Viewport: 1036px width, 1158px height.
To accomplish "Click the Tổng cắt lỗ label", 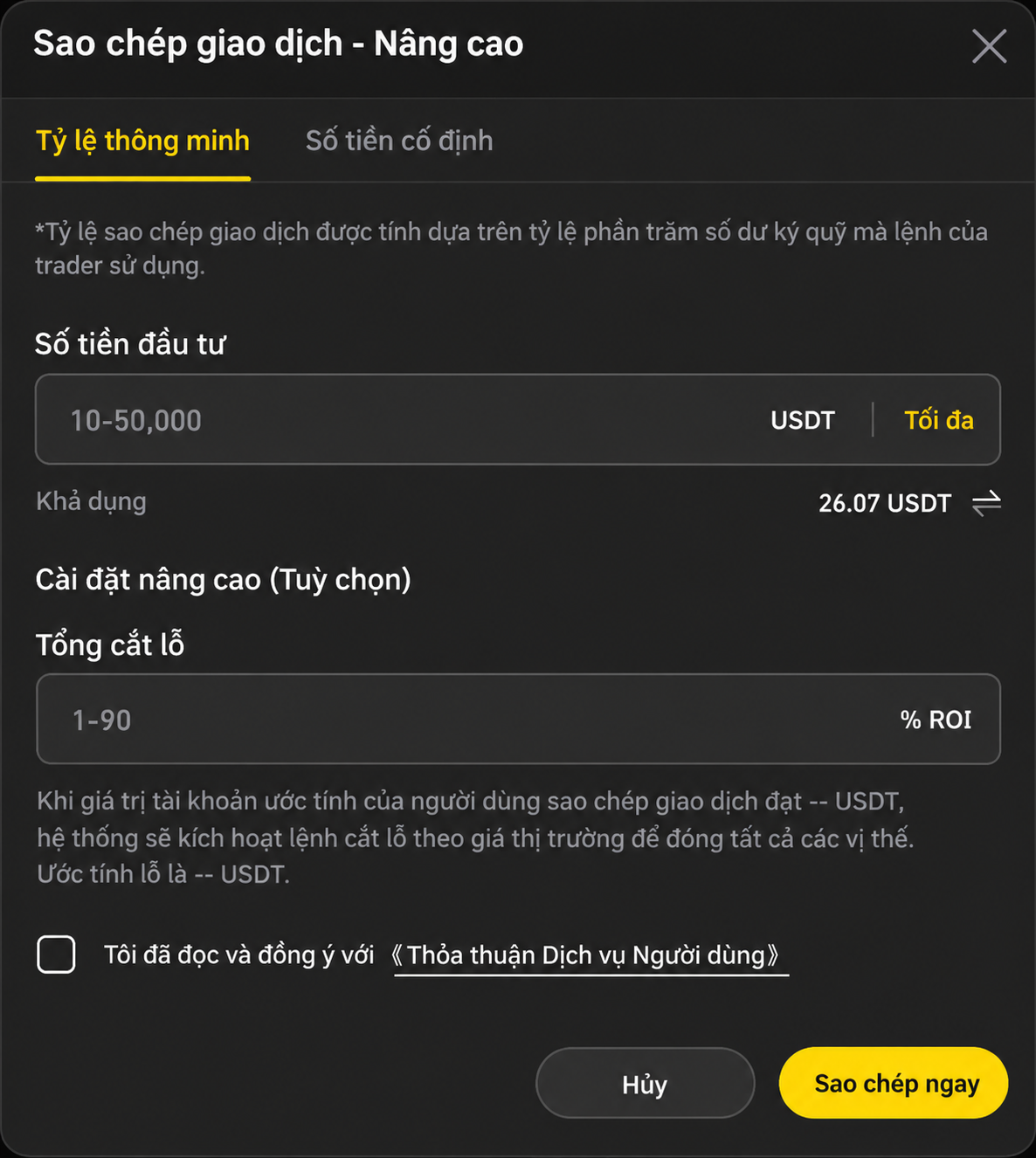I will (110, 644).
